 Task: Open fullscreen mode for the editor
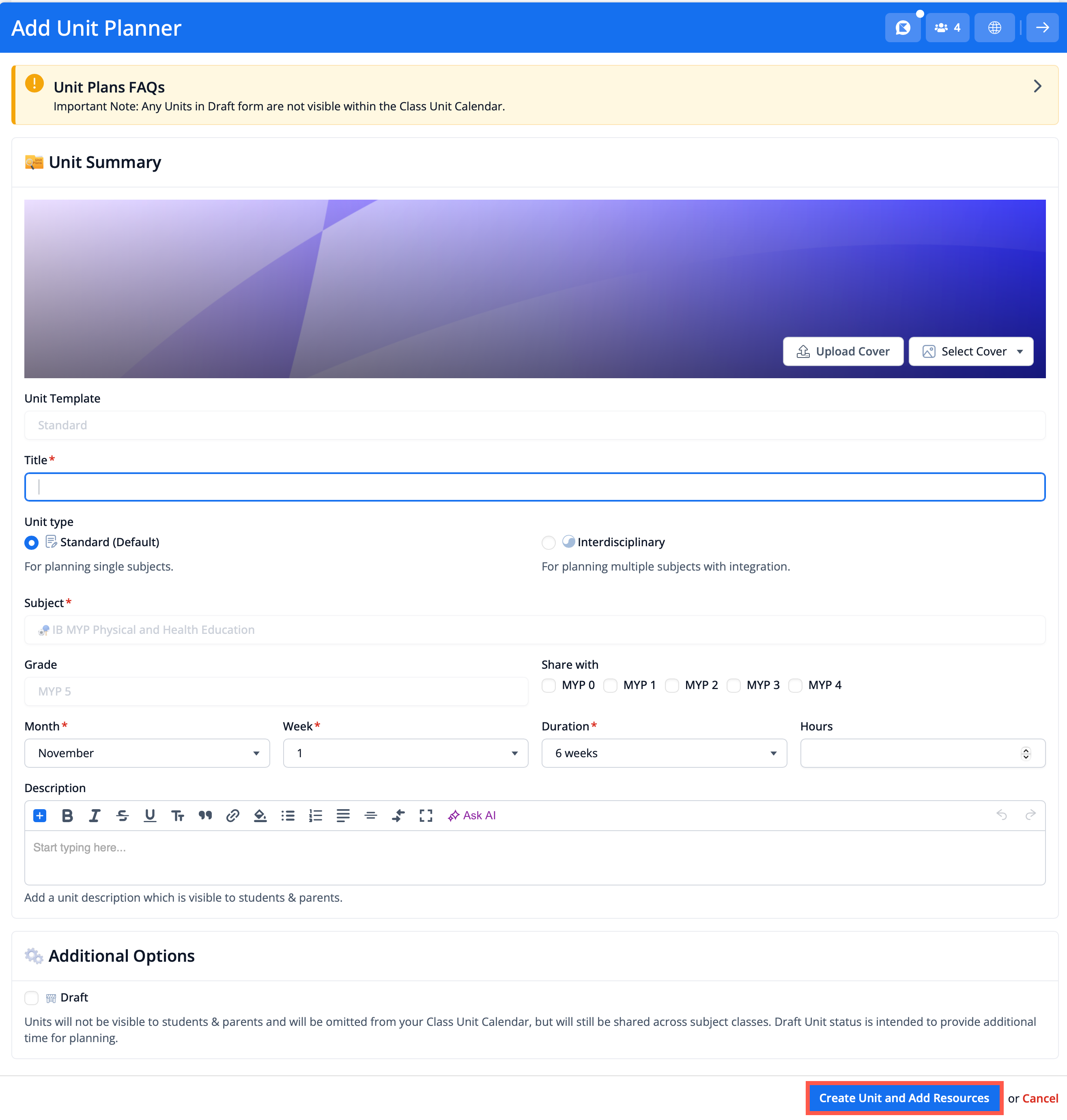pos(426,815)
